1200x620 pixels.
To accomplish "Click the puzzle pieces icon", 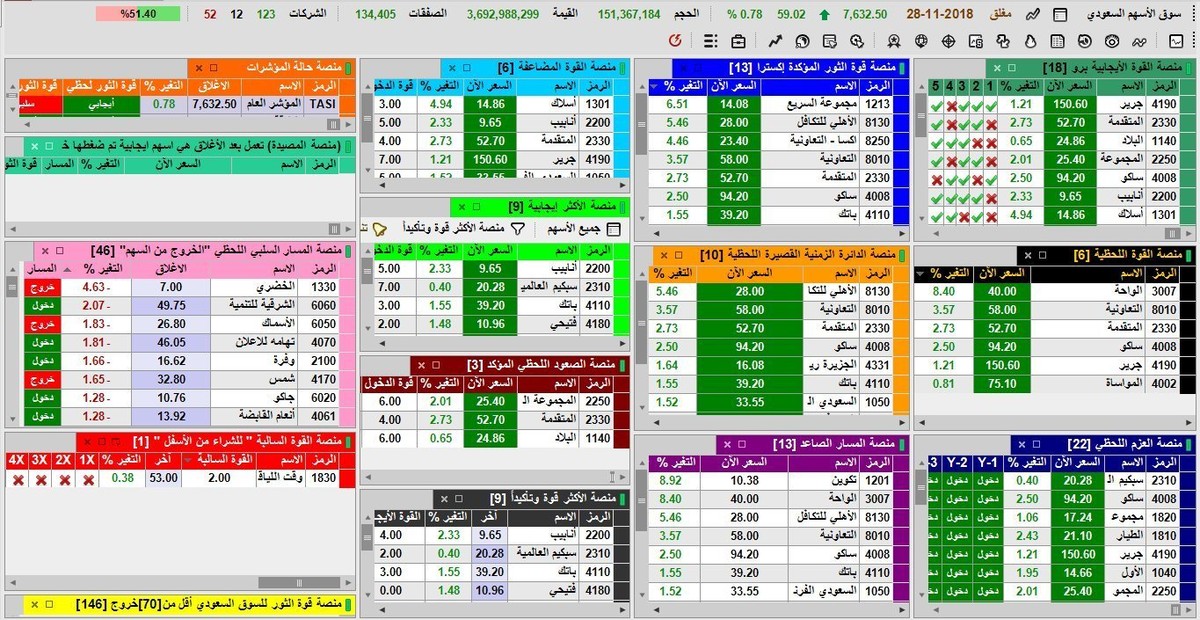I will tap(1005, 40).
